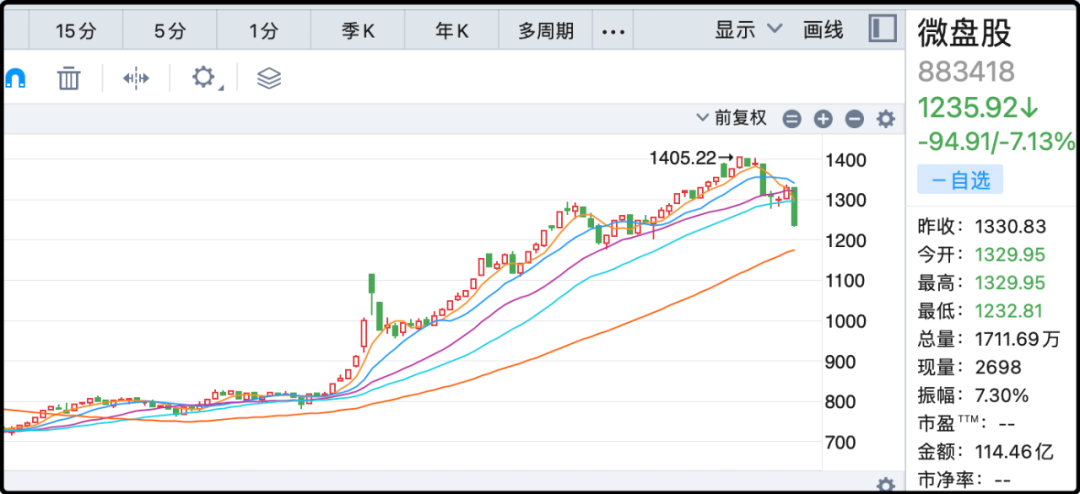The width and height of the screenshot is (1080, 494).
Task: Open the 显示 display dropdown
Action: (747, 30)
